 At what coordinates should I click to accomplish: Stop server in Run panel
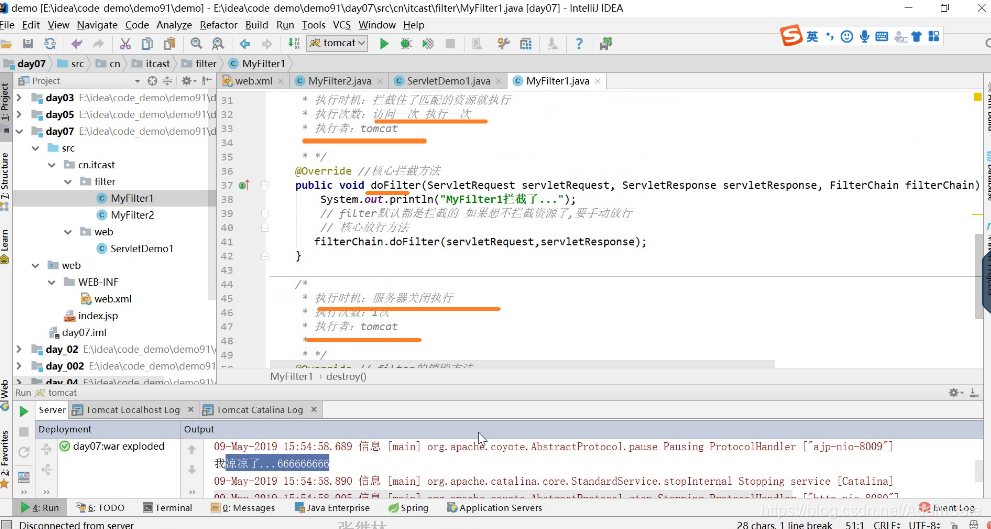click(23, 432)
